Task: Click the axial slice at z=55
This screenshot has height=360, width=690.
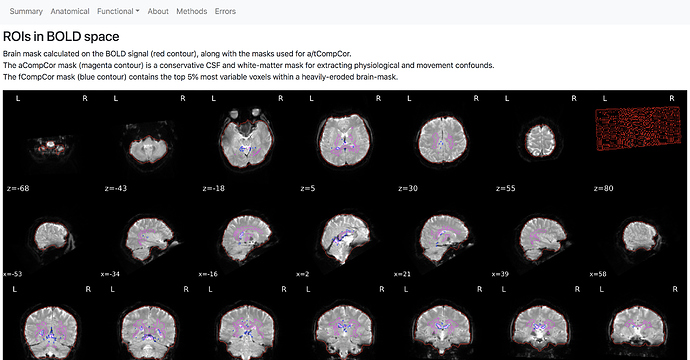Action: pos(540,141)
